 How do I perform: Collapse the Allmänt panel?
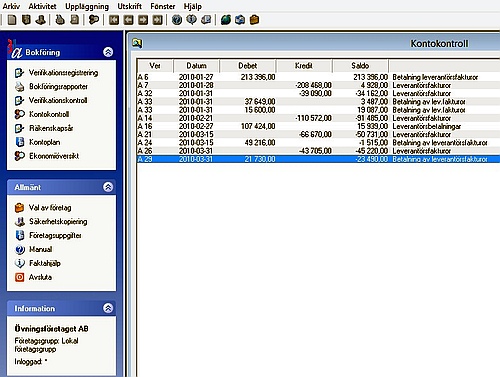click(x=108, y=187)
